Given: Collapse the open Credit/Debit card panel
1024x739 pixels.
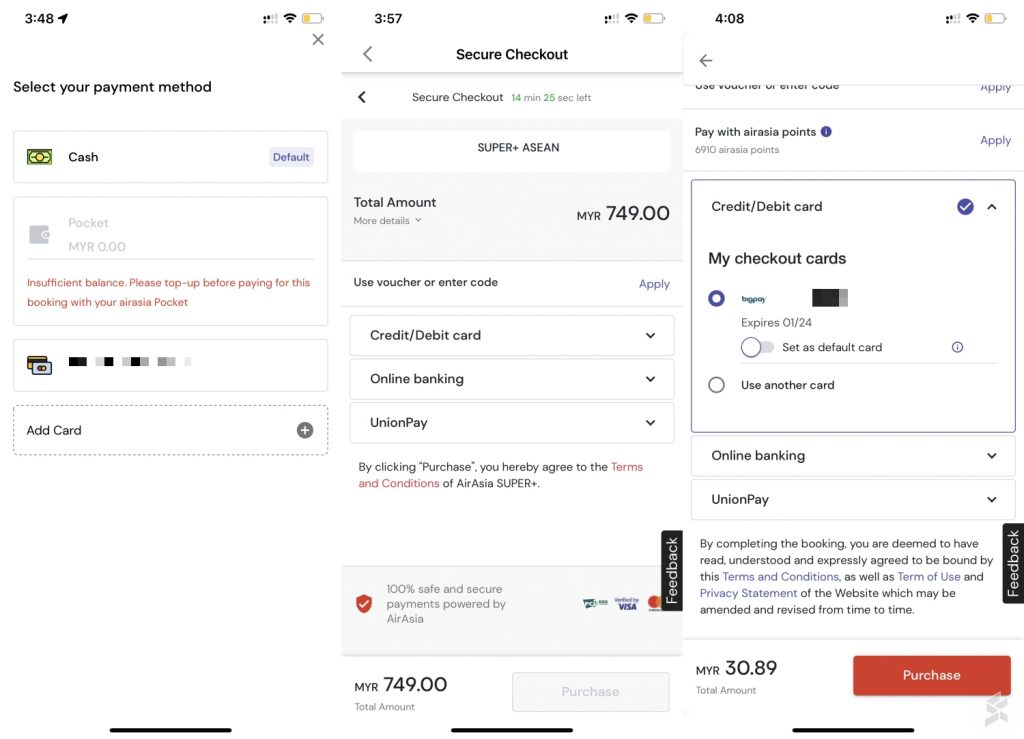Looking at the screenshot, I should (x=992, y=207).
